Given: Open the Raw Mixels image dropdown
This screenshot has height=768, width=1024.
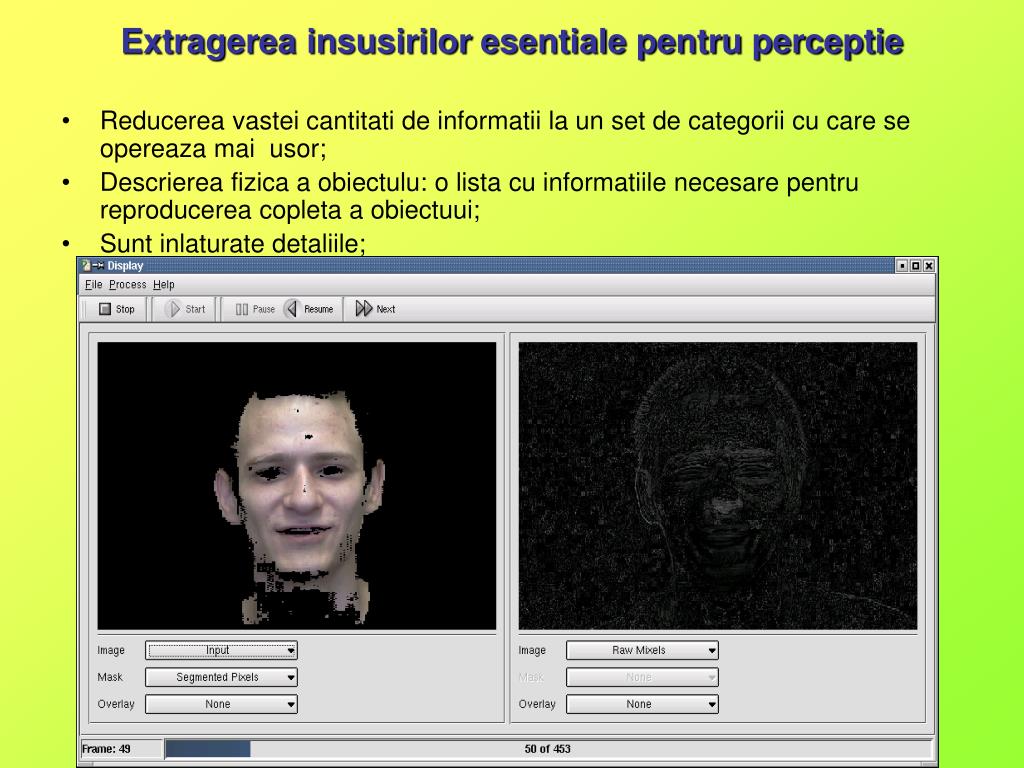Looking at the screenshot, I should click(643, 650).
